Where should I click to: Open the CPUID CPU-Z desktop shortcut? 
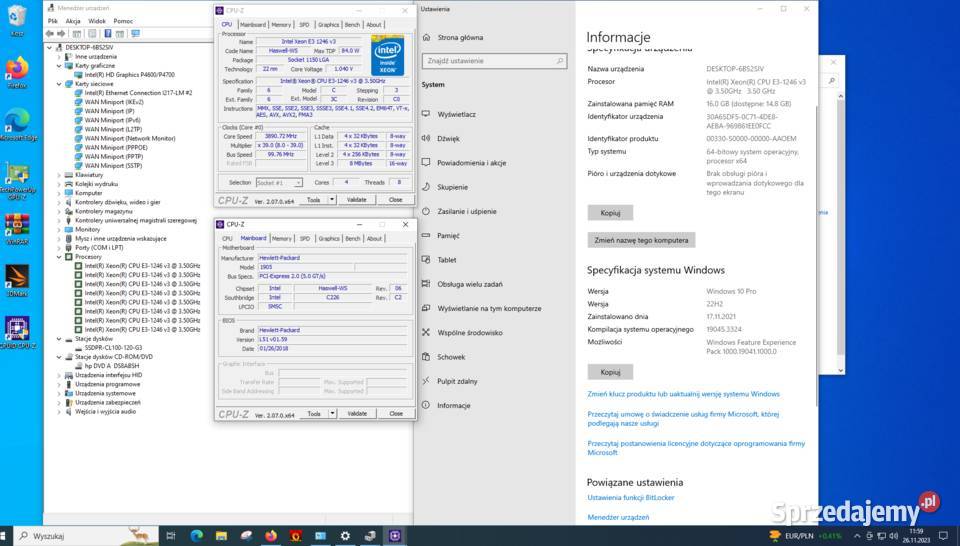coord(17,332)
